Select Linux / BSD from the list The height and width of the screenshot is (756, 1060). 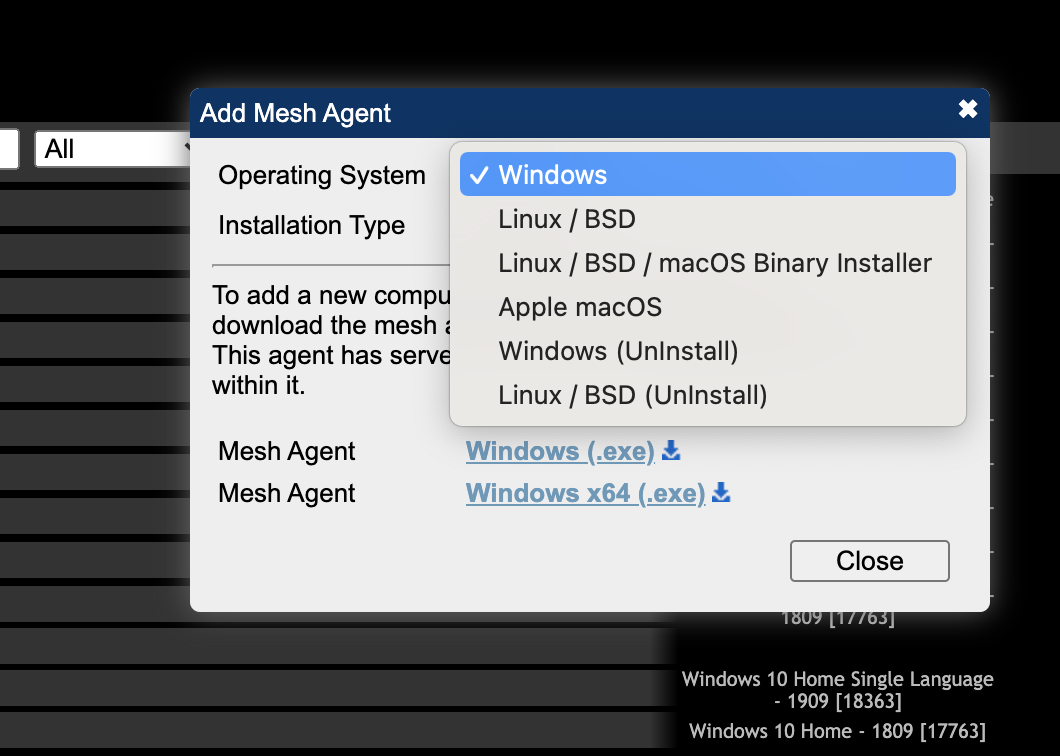tap(566, 218)
